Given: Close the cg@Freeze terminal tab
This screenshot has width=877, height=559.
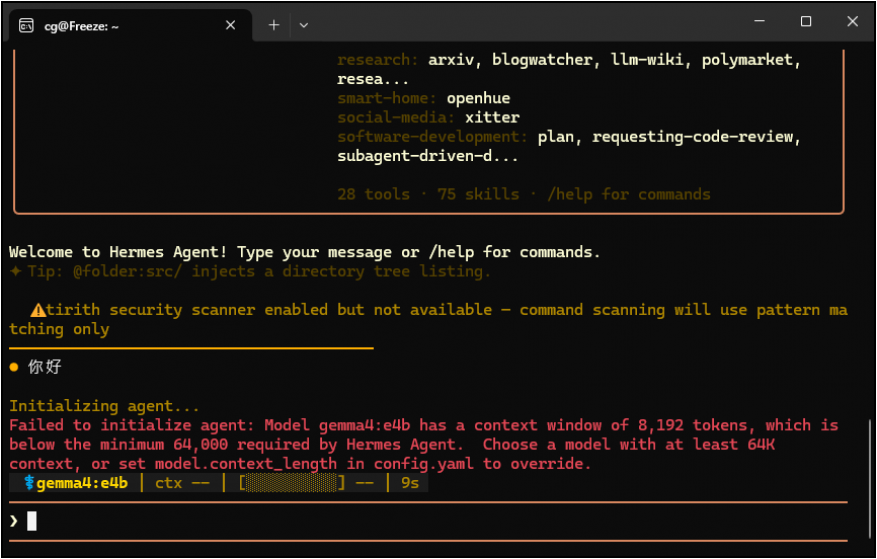Looking at the screenshot, I should [231, 25].
